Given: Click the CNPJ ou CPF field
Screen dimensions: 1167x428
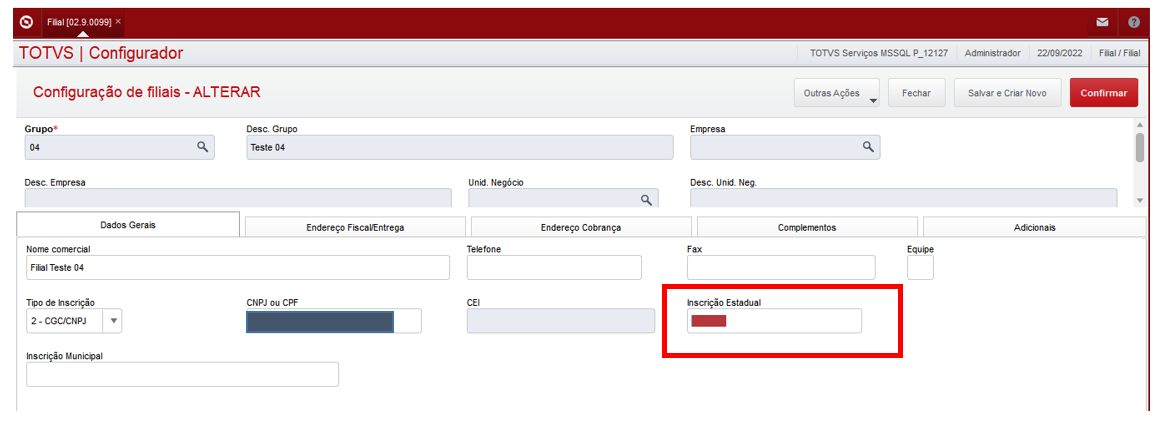Looking at the screenshot, I should click(x=333, y=321).
